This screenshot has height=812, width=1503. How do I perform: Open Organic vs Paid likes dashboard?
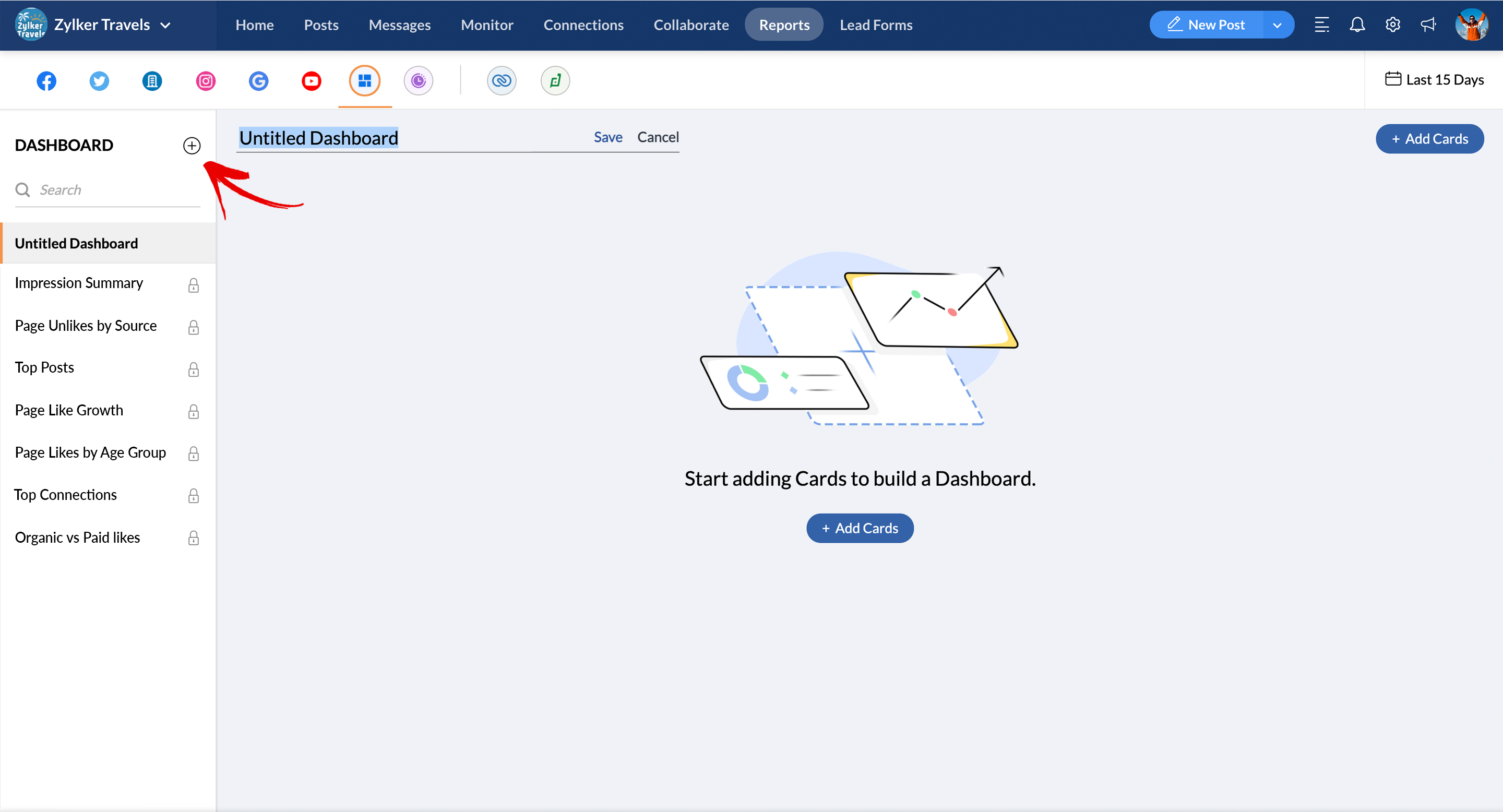point(78,538)
